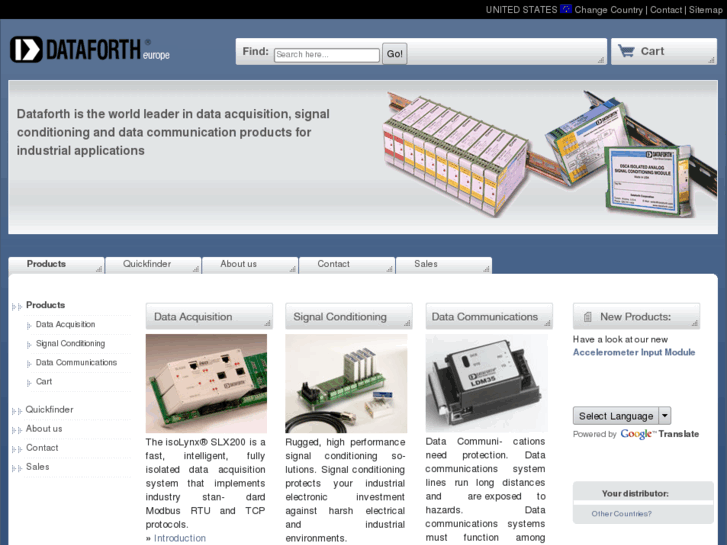Click the Data Acquisition section header
Screen dimensions: 727x545
coord(209,316)
